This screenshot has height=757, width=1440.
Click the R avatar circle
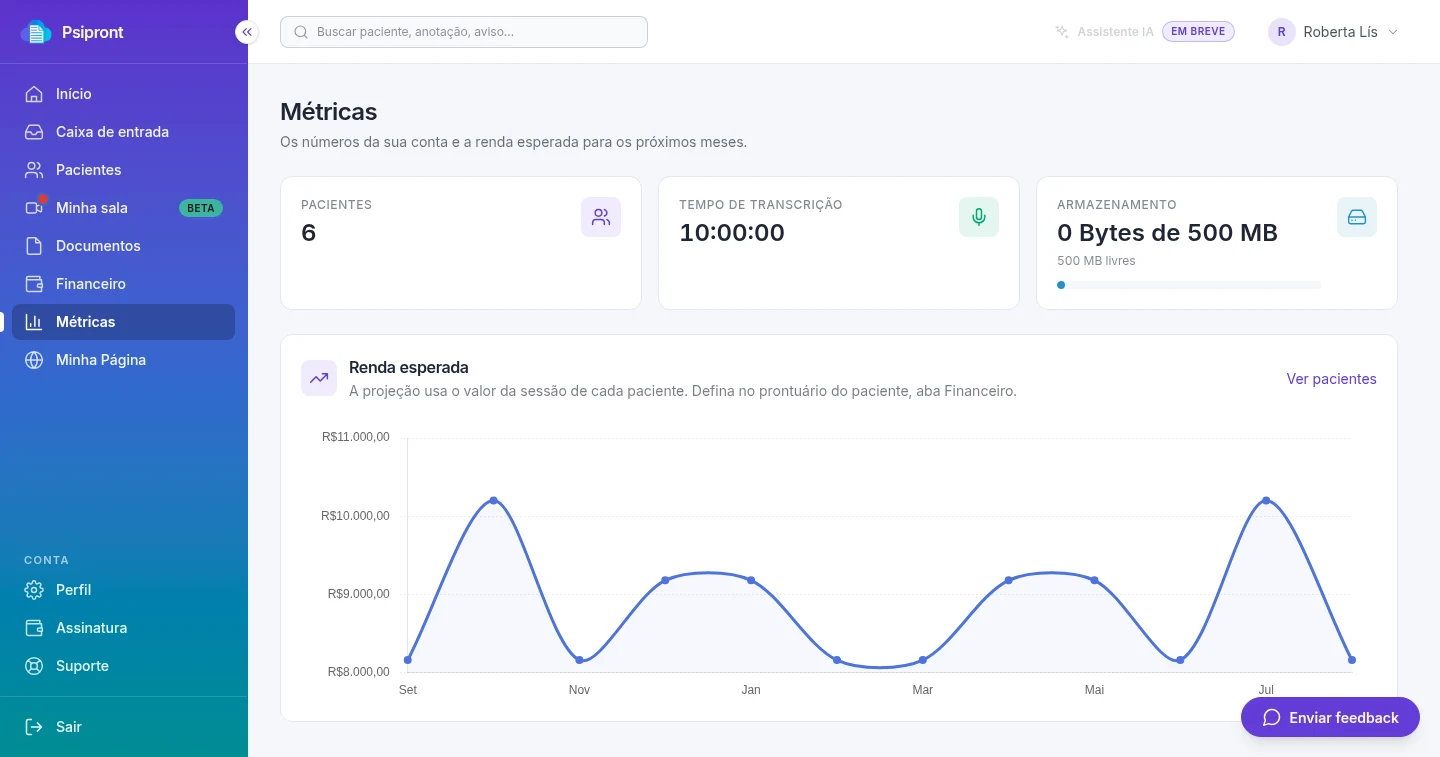1282,32
